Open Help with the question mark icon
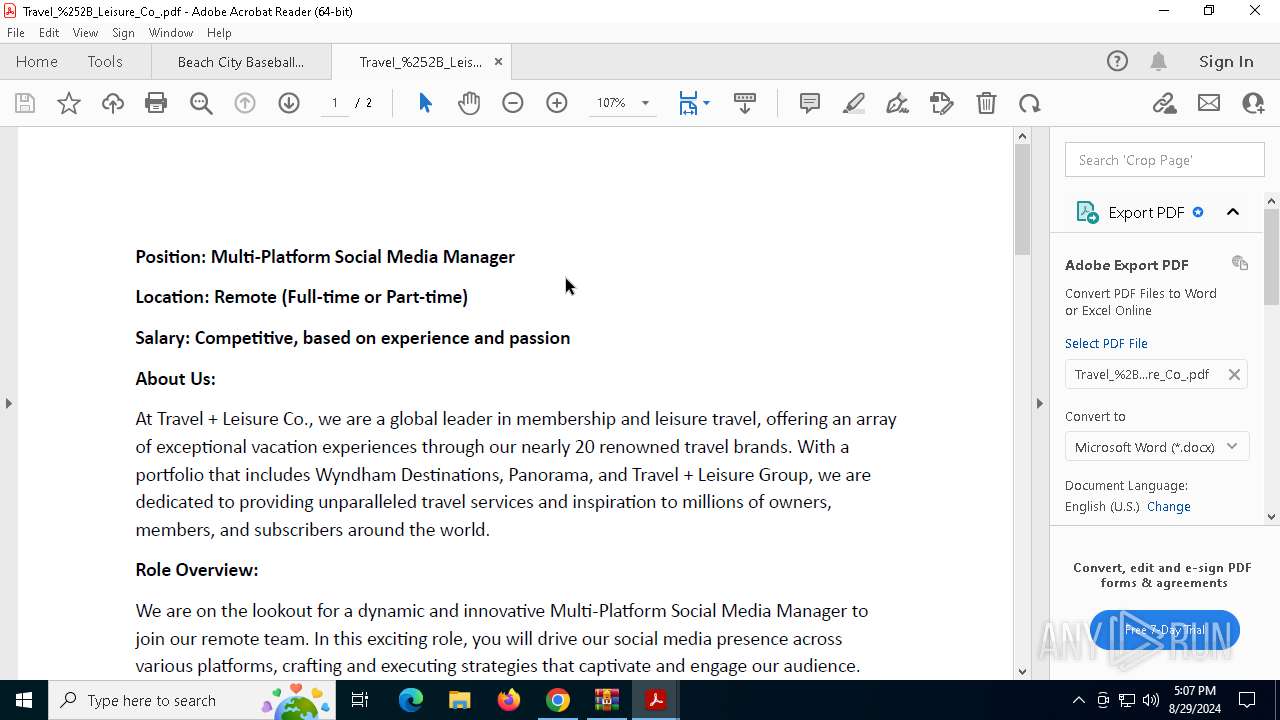This screenshot has width=1280, height=720. 1117,61
